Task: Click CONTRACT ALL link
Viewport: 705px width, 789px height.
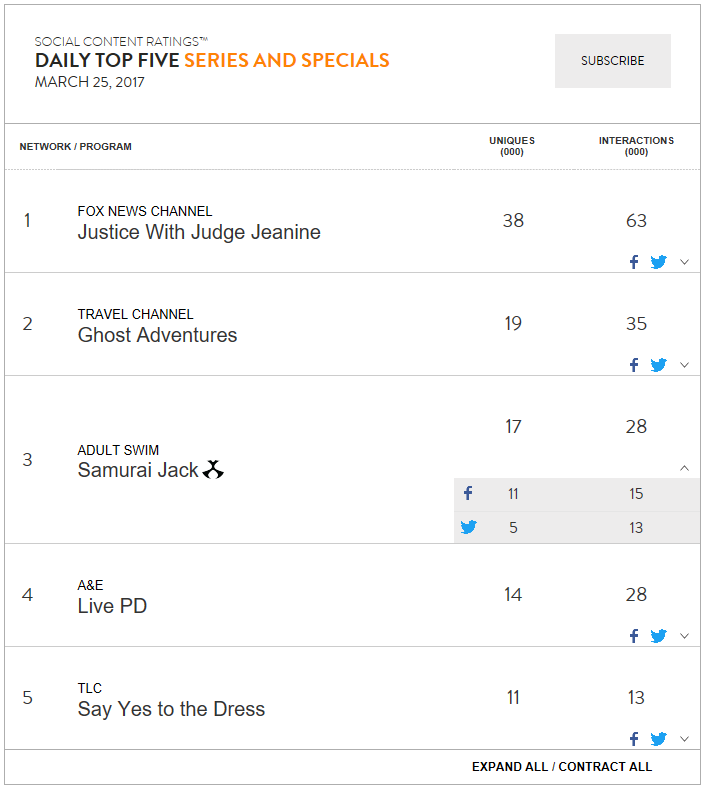Action: pyautogui.click(x=605, y=766)
